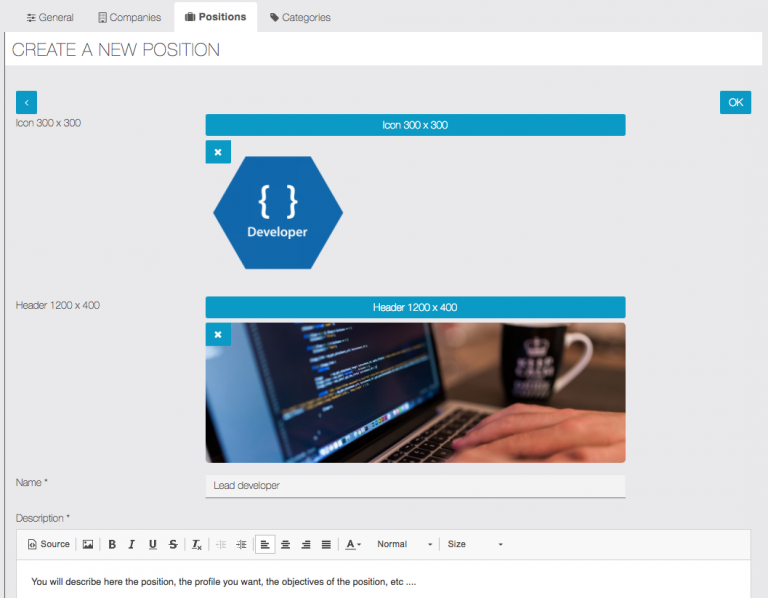Open the text color picker
Screen dimensions: 768x598
tap(353, 544)
